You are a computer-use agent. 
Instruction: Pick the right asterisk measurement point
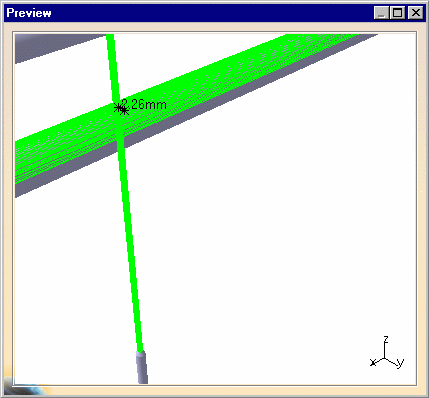pos(124,110)
